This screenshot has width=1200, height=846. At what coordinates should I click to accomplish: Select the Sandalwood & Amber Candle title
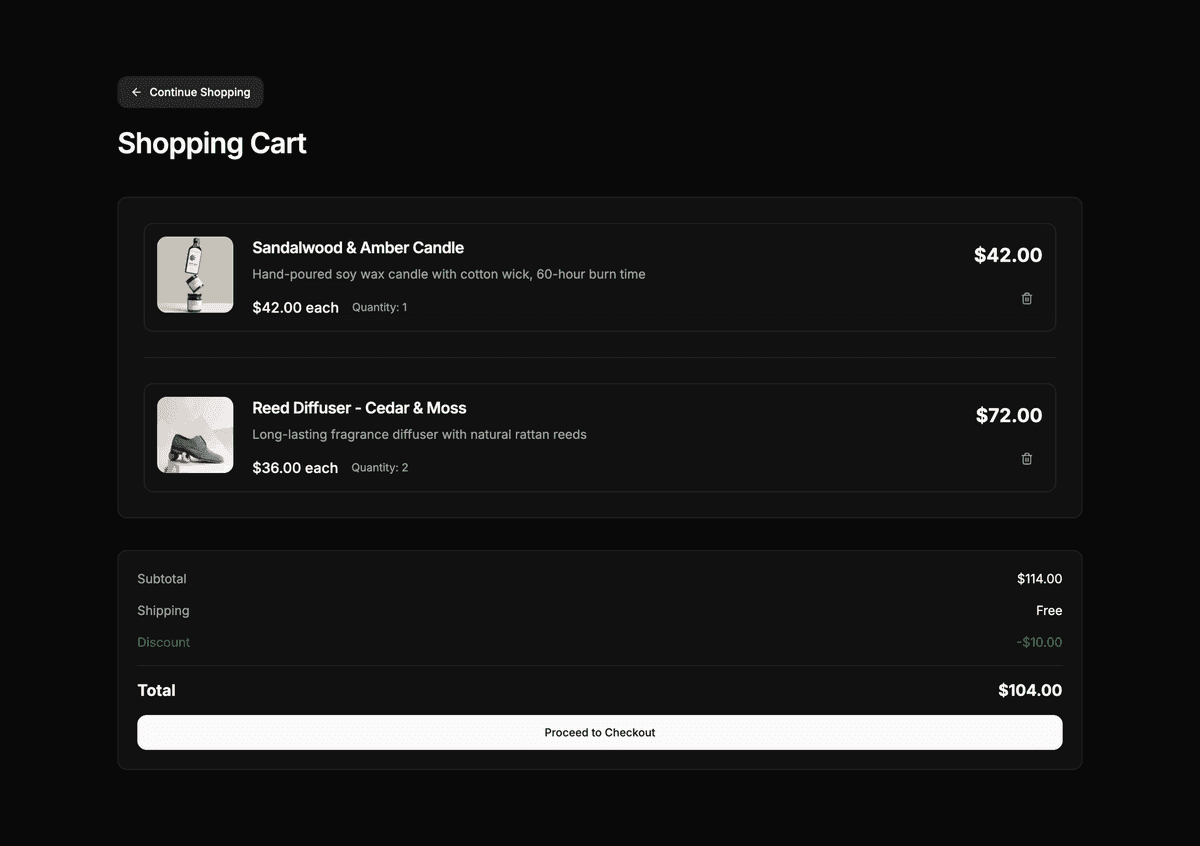click(358, 247)
